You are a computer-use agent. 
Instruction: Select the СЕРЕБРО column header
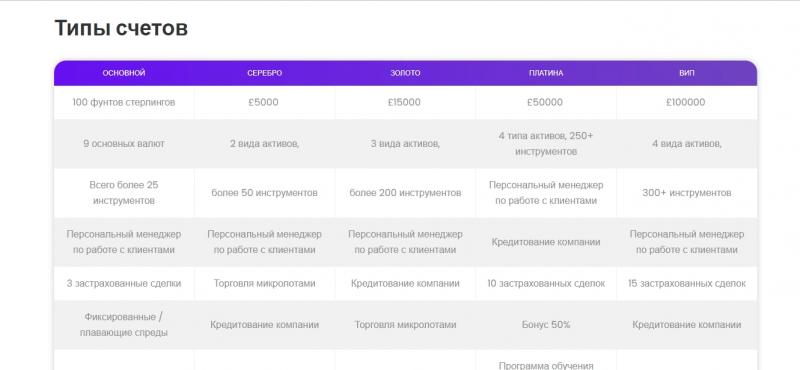[x=264, y=73]
